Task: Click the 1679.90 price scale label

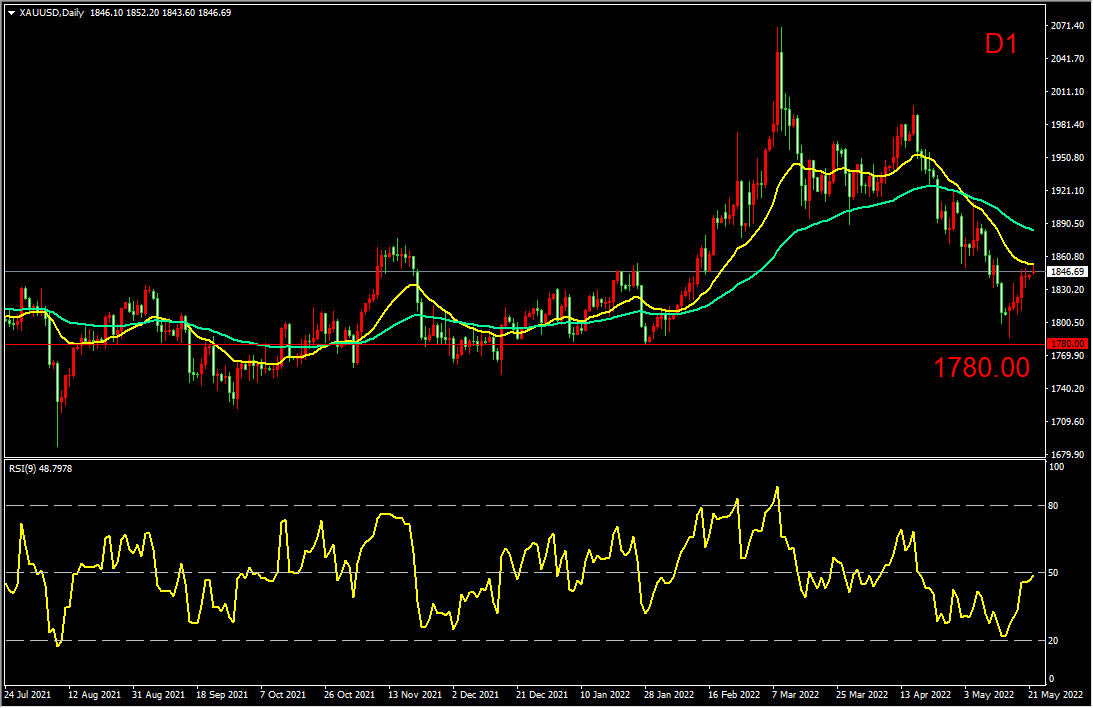Action: coord(1067,454)
